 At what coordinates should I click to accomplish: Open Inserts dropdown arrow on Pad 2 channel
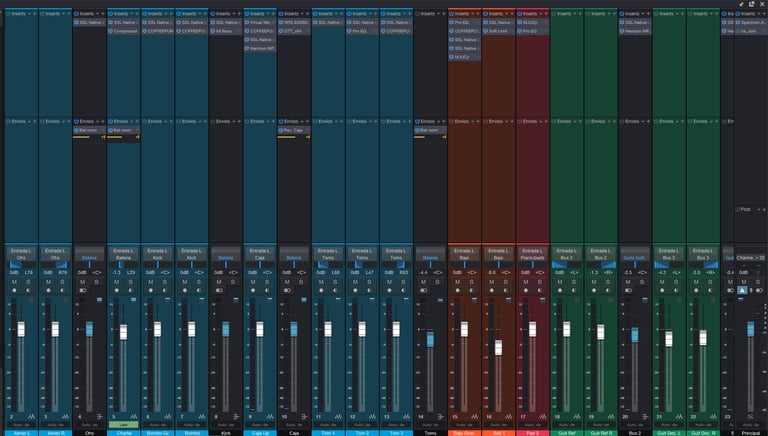[x=541, y=14]
